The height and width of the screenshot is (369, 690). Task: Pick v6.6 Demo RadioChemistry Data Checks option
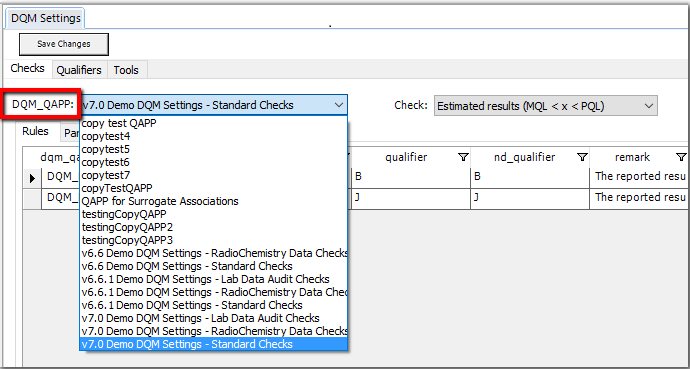213,253
